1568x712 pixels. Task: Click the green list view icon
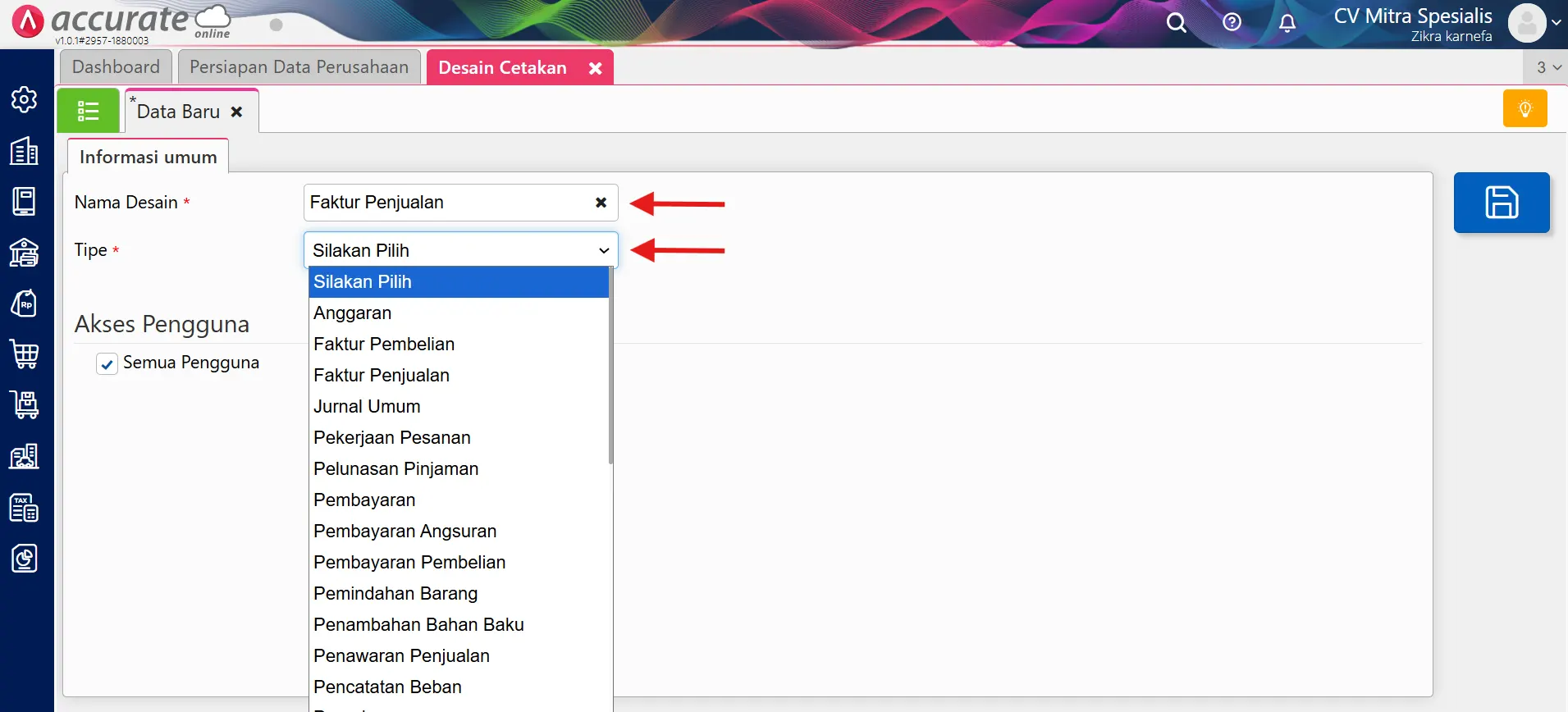88,111
